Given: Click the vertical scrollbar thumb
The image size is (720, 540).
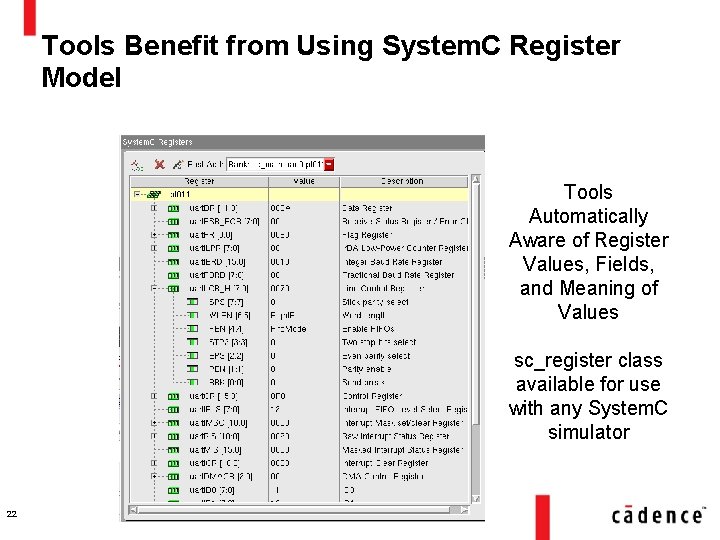Looking at the screenshot, I should [476, 305].
